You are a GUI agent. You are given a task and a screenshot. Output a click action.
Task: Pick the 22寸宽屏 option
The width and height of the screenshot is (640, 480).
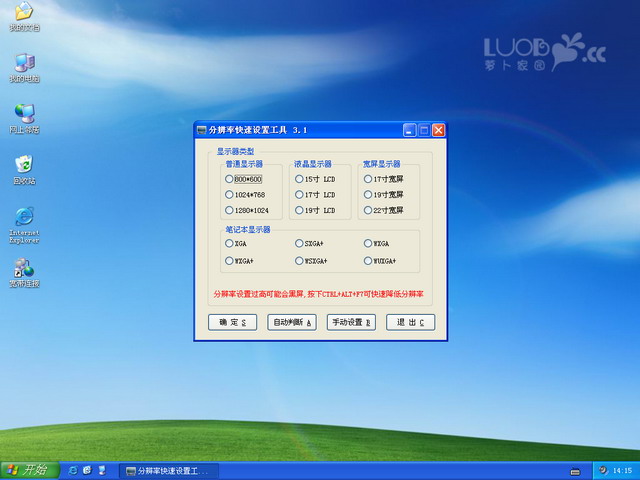tap(383, 210)
